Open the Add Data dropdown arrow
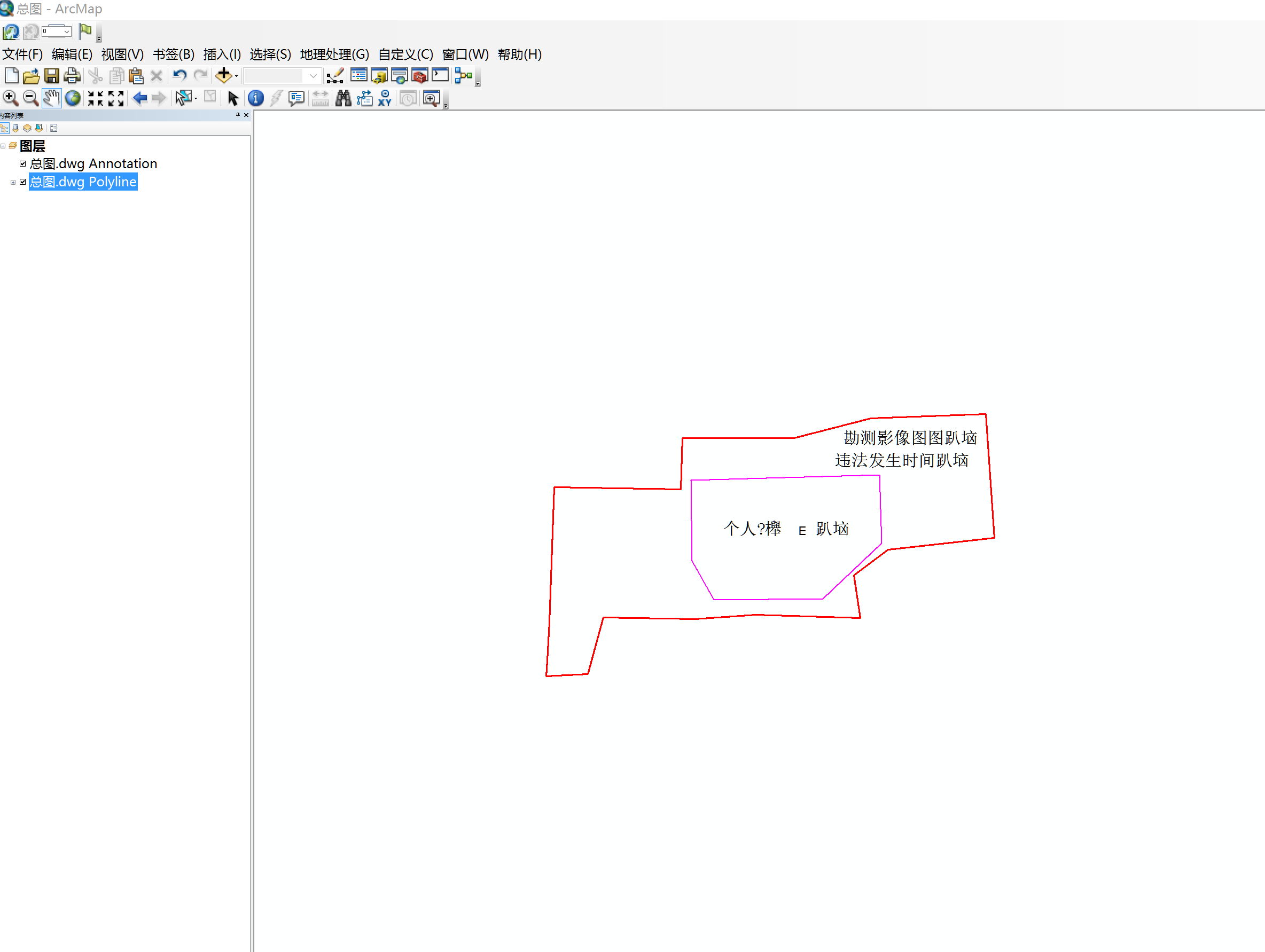The height and width of the screenshot is (952, 1265). [236, 76]
